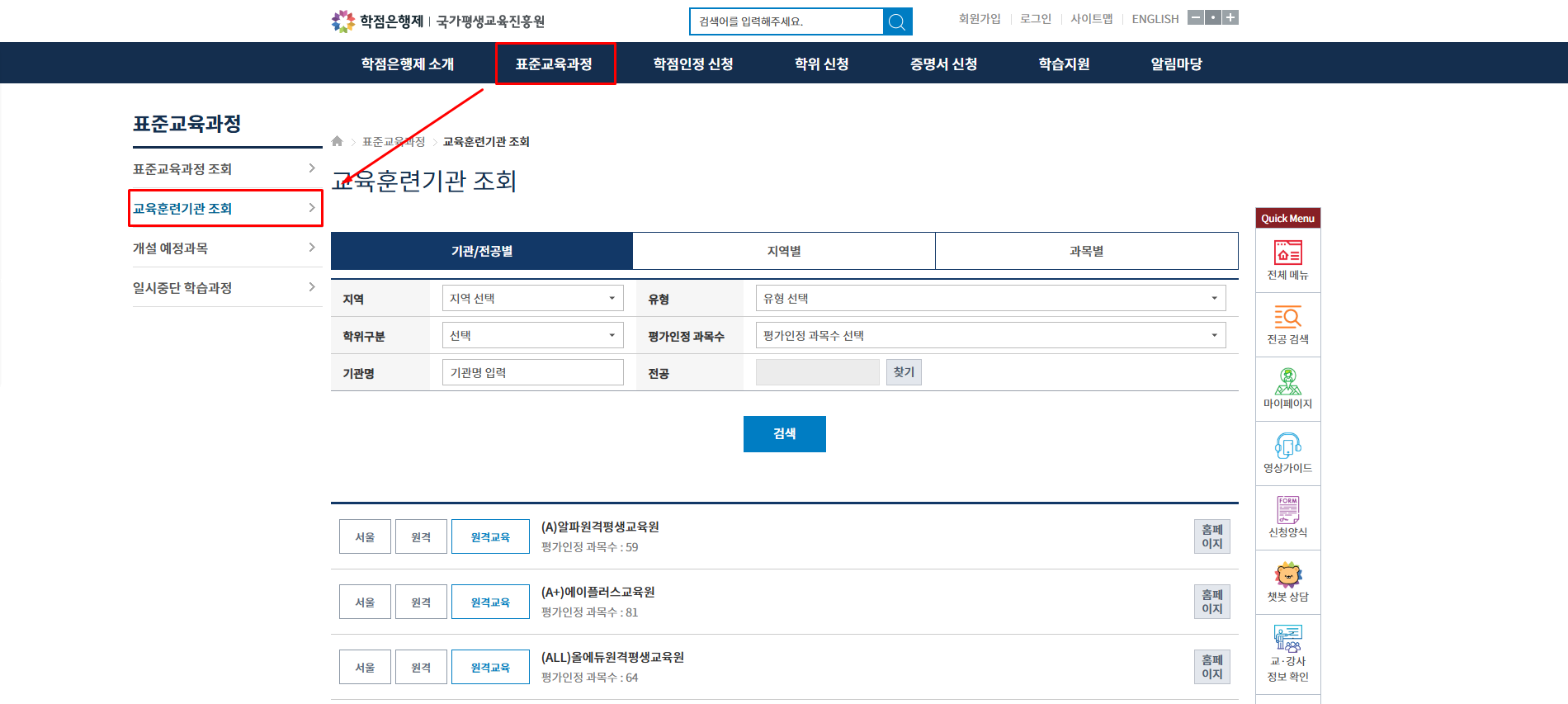Select 교육훈련기관 조회 in sidebar

[225, 208]
